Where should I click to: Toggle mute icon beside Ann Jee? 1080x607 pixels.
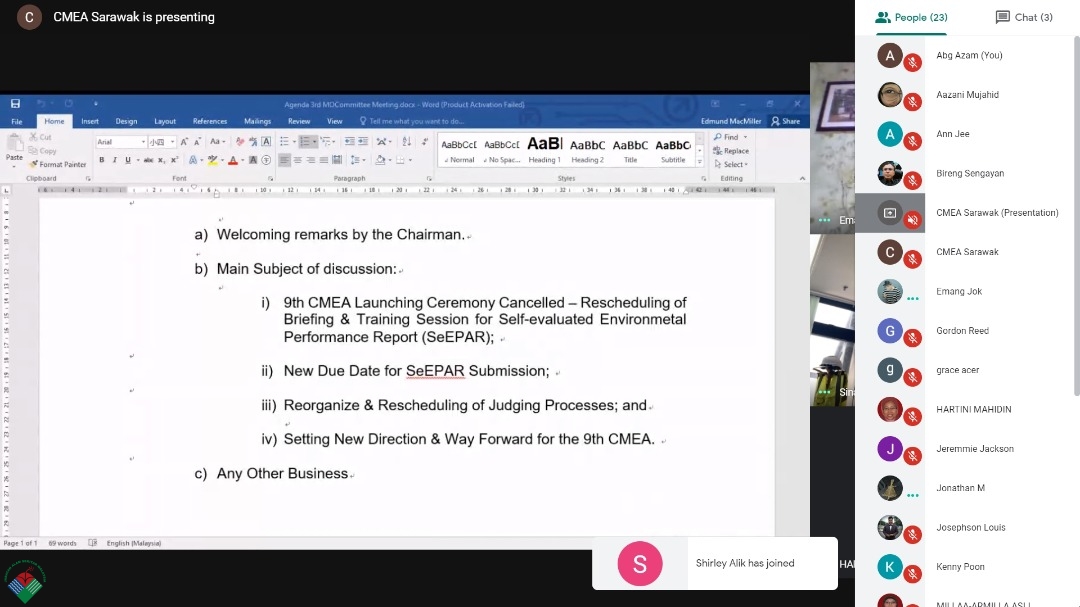point(913,141)
